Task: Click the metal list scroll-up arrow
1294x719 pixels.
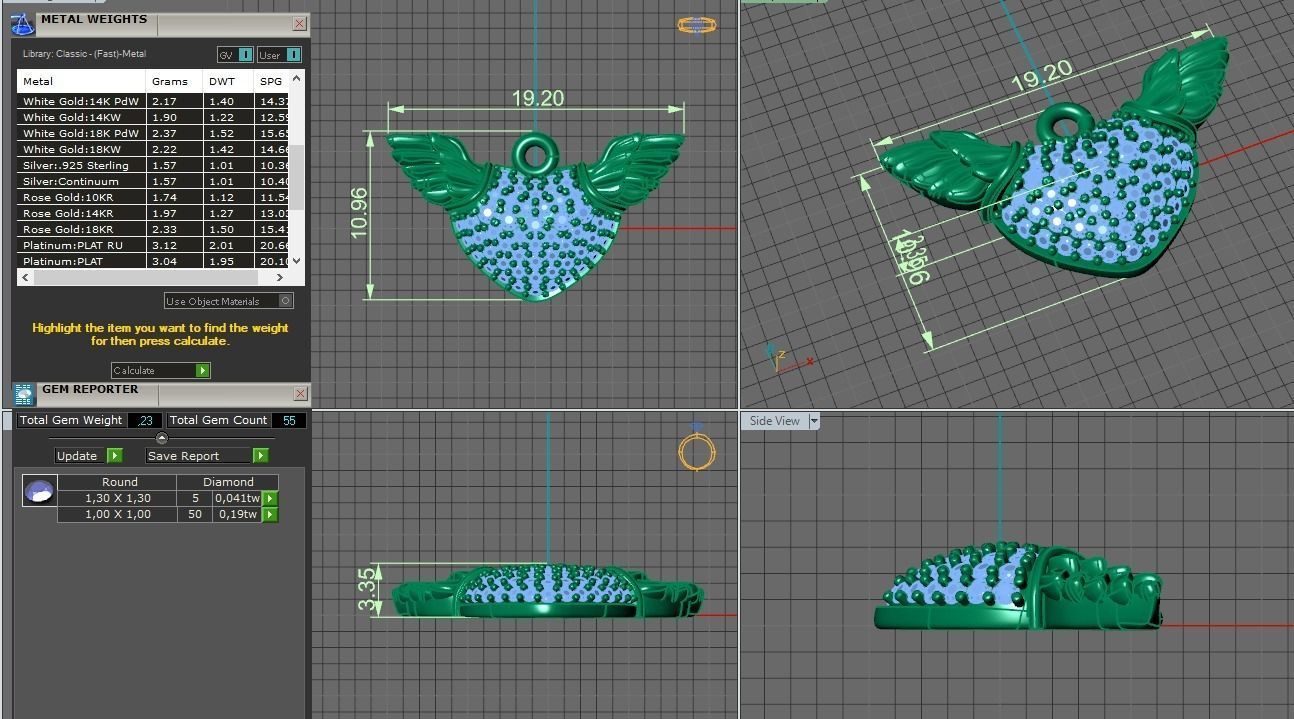Action: (x=297, y=77)
